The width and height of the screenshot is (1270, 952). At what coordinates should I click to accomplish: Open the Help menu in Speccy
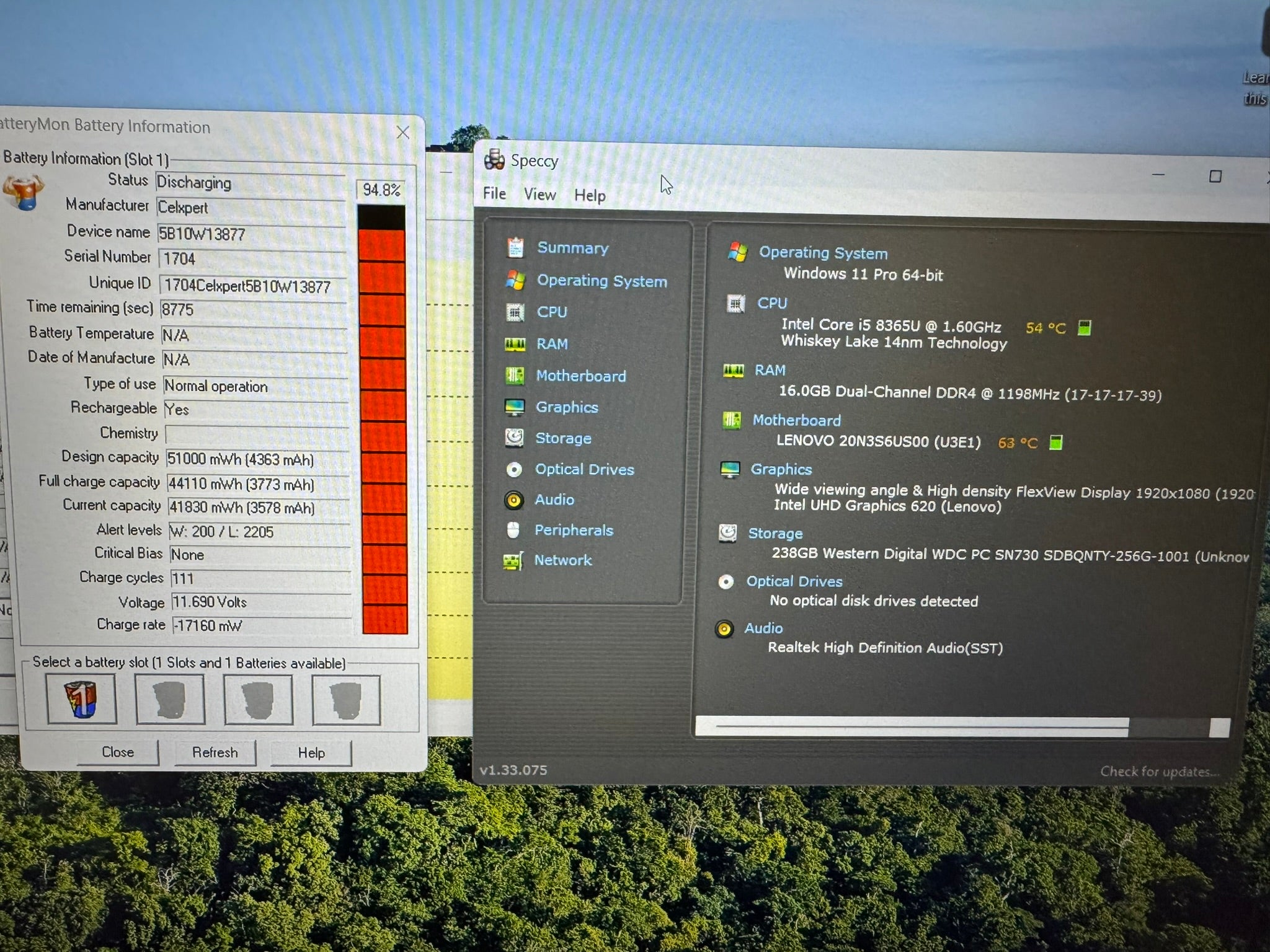(x=590, y=196)
